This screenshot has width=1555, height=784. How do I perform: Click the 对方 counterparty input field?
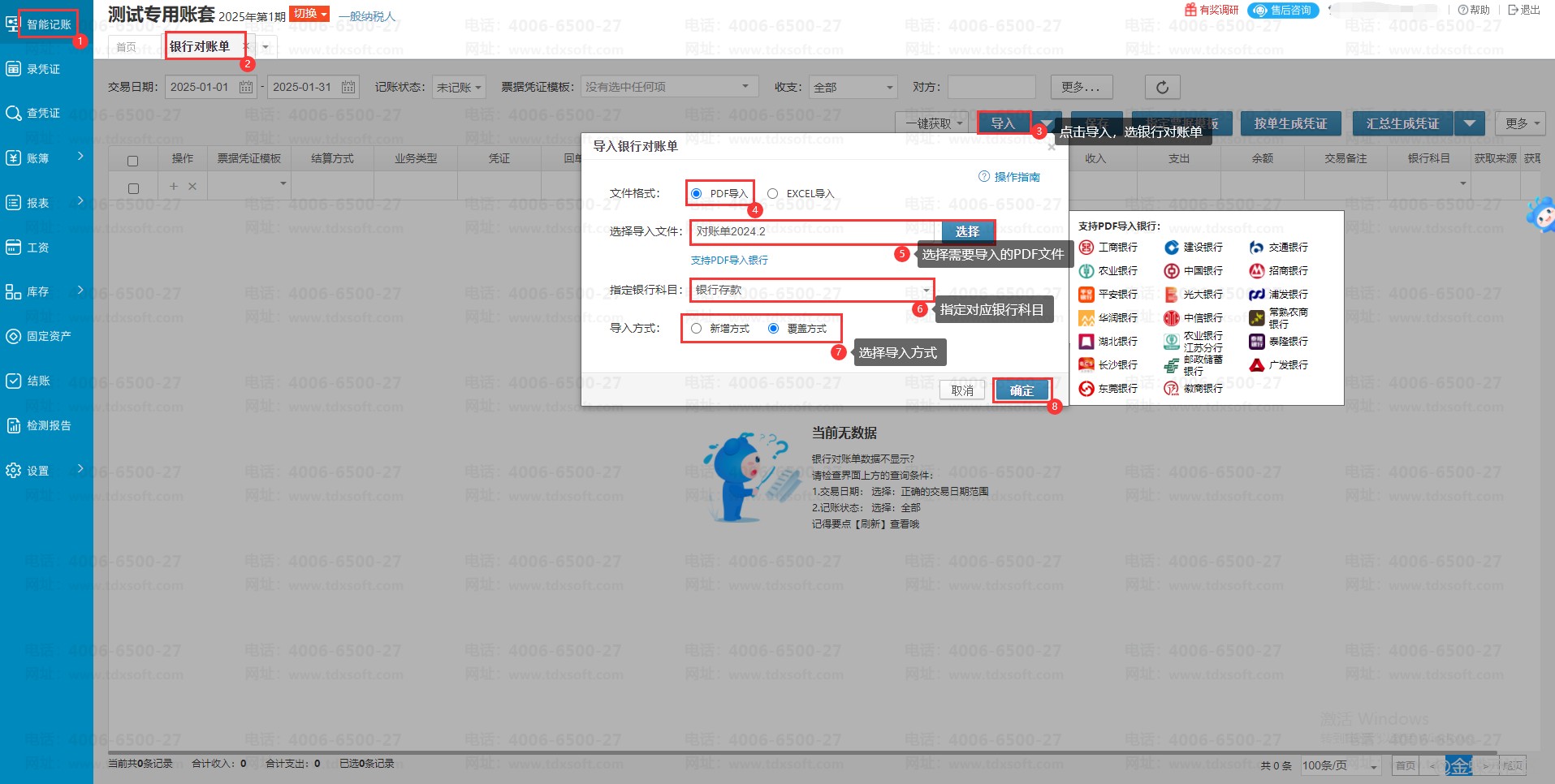coord(991,87)
